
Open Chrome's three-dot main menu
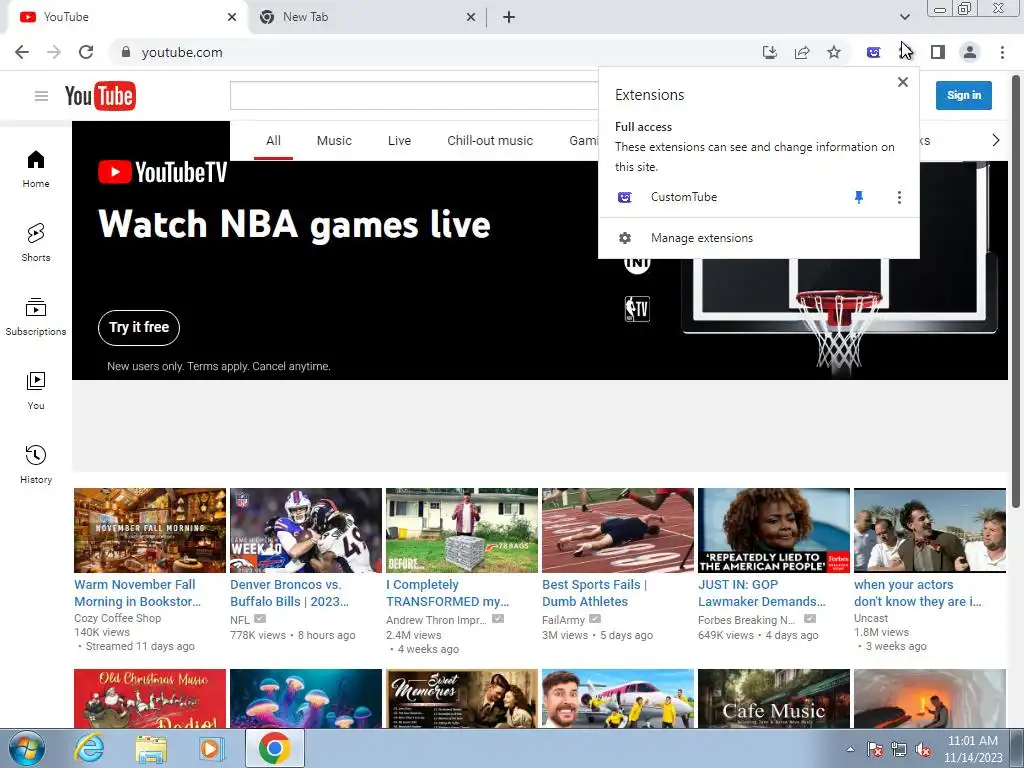click(1002, 52)
